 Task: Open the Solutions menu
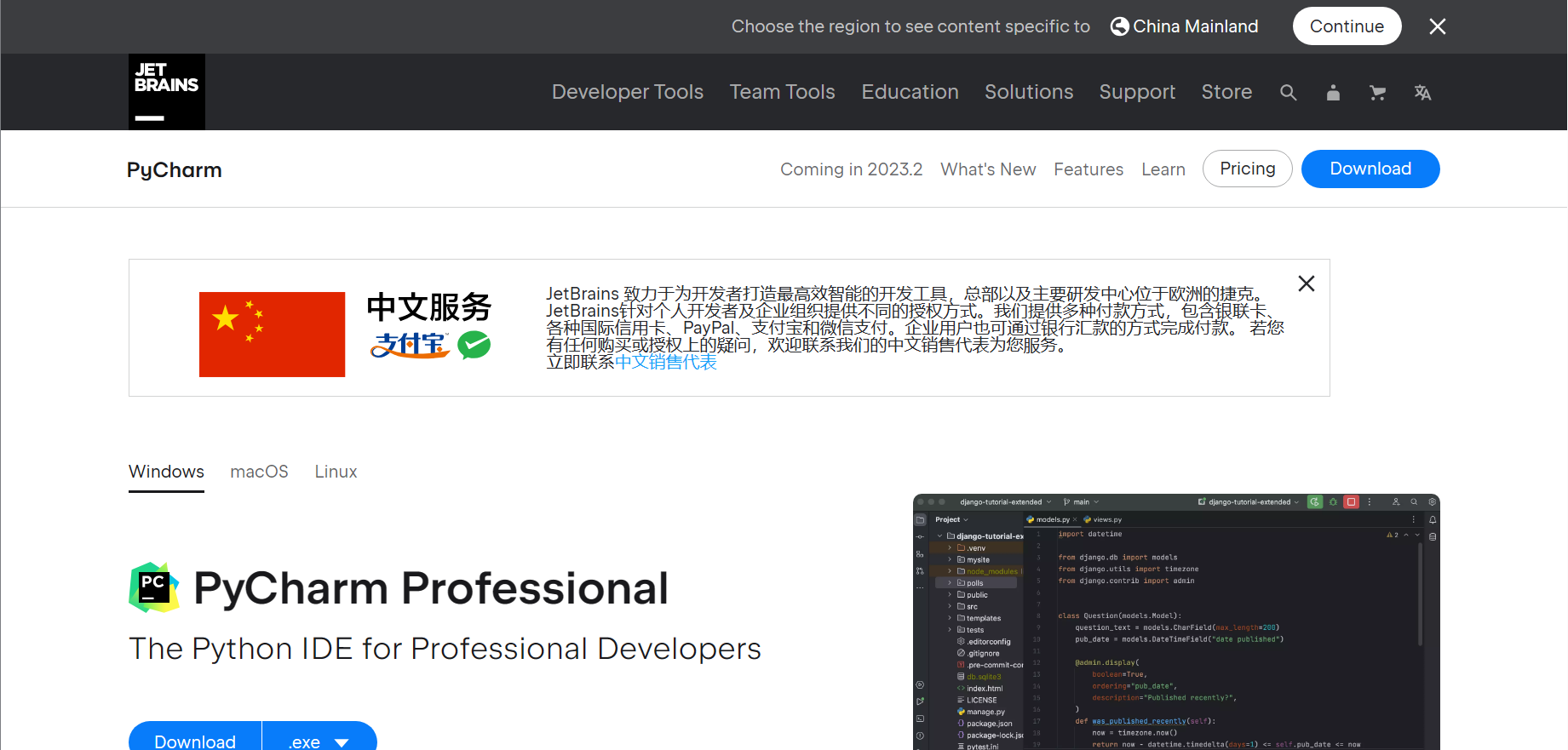coord(1029,92)
